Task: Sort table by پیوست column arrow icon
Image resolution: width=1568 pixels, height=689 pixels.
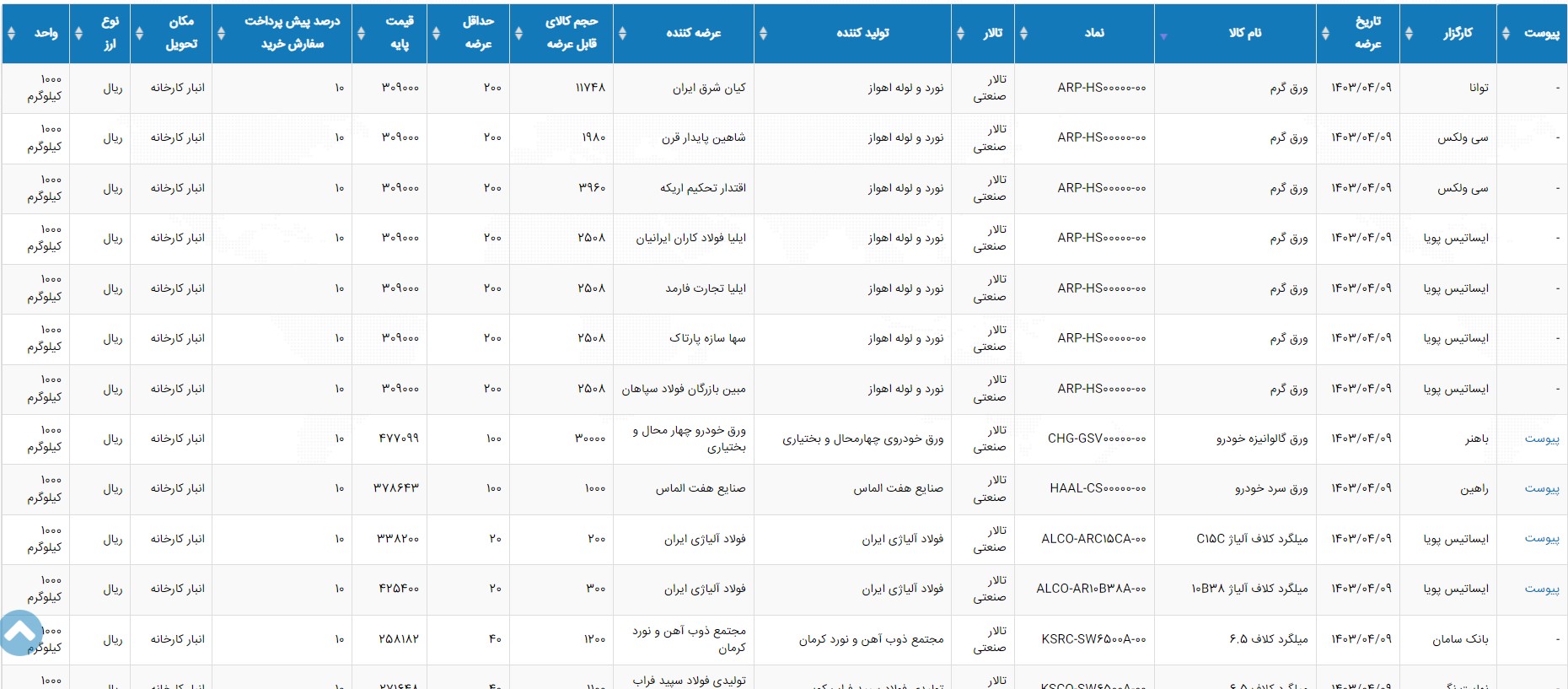Action: (x=1506, y=34)
